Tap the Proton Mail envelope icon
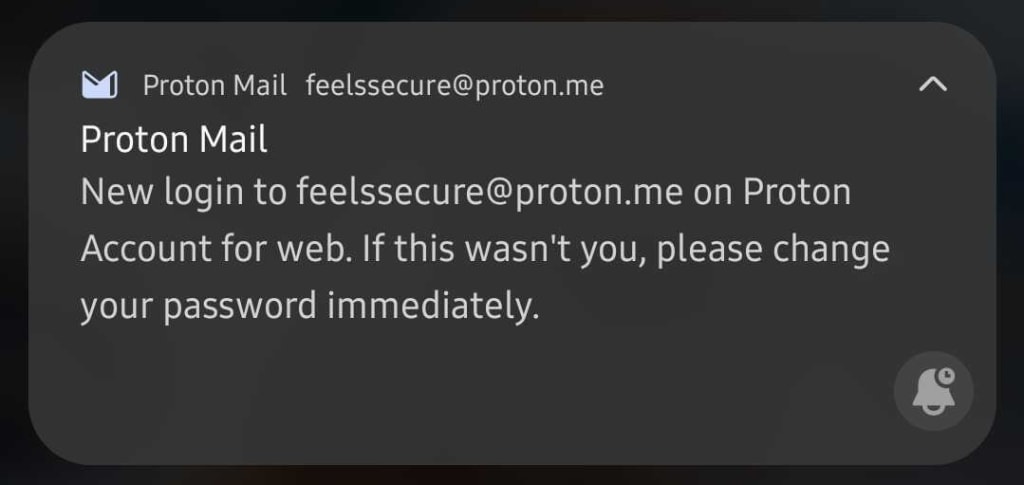The image size is (1024, 485). pos(99,85)
